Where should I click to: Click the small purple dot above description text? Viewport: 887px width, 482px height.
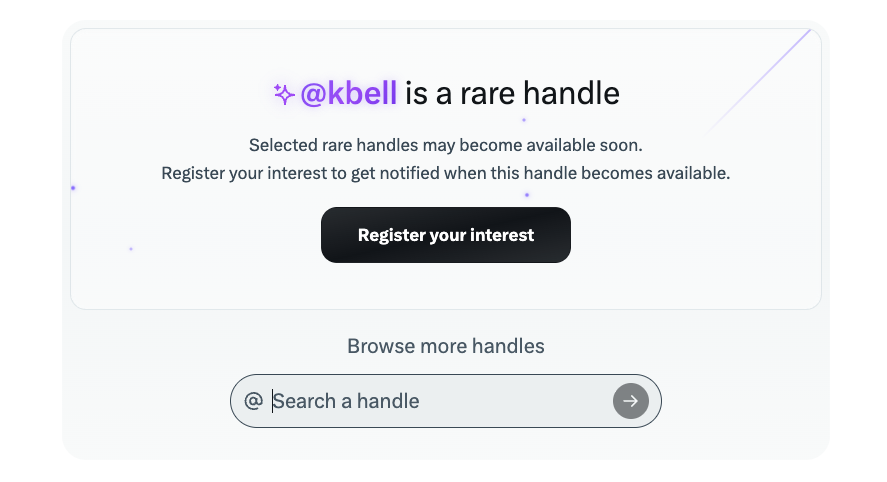point(524,120)
